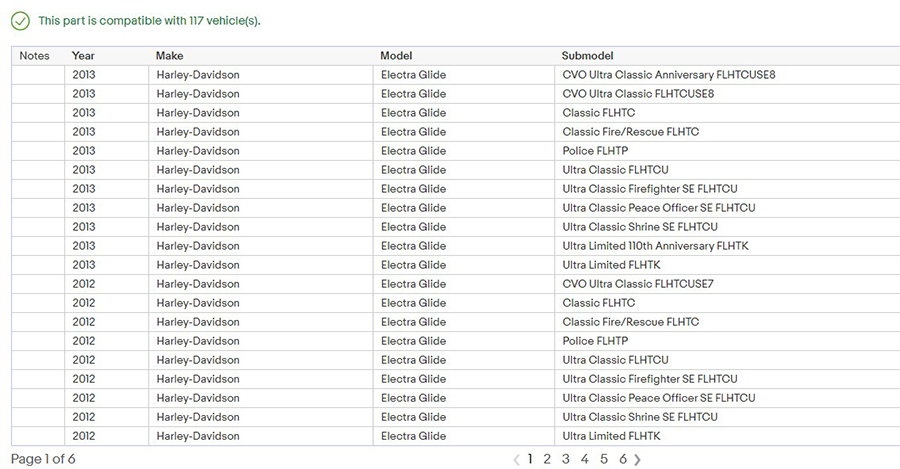Click the previous page arrow
The height and width of the screenshot is (469, 900).
click(x=516, y=459)
